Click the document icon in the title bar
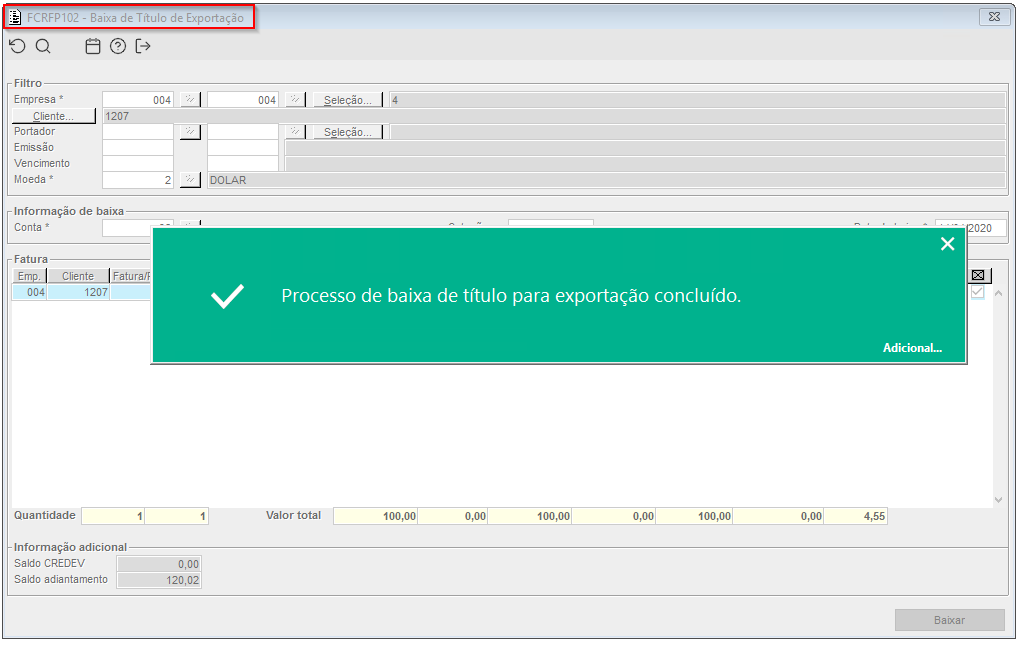This screenshot has width=1022, height=645. coord(15,18)
